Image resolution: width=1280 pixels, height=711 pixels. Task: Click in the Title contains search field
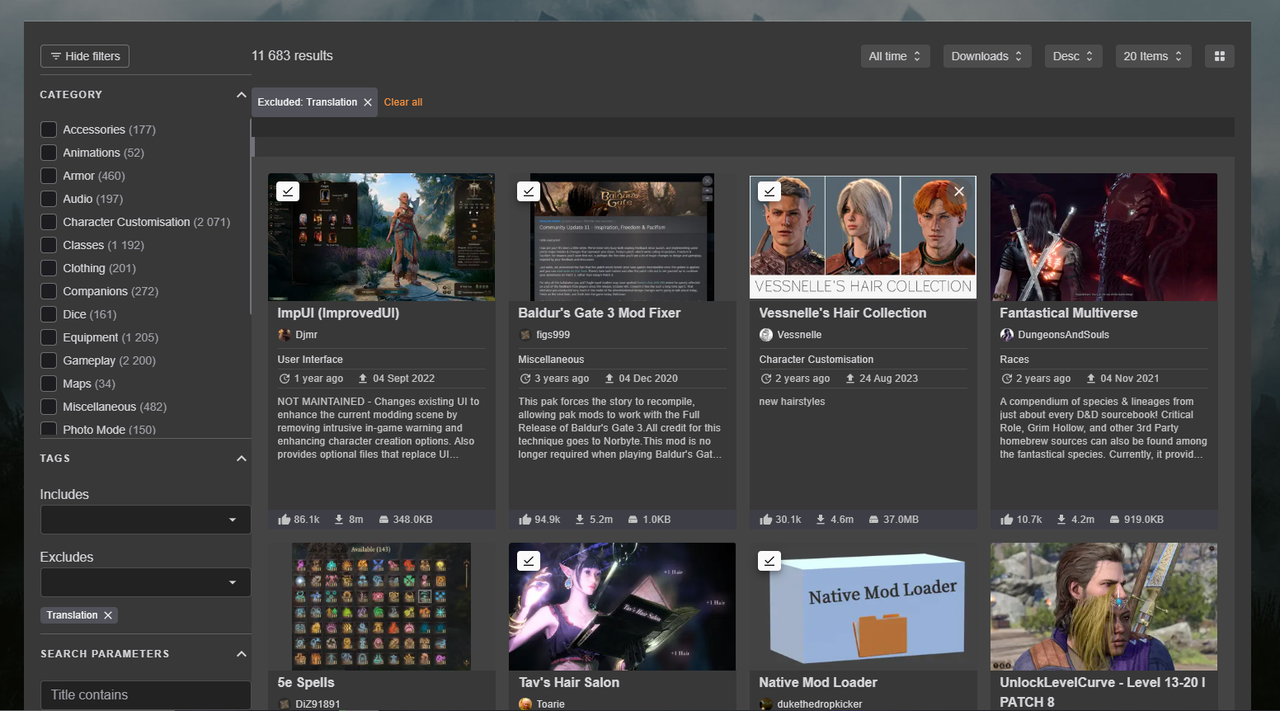[x=145, y=695]
